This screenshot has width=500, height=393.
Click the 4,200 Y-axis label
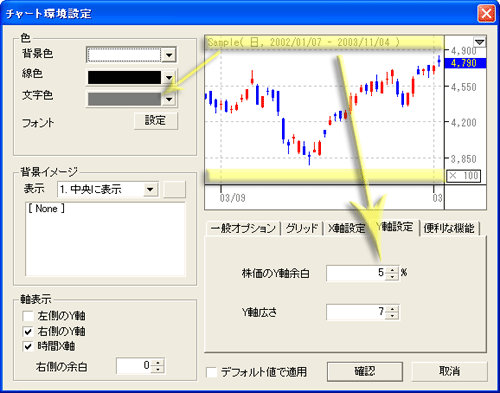tap(464, 123)
